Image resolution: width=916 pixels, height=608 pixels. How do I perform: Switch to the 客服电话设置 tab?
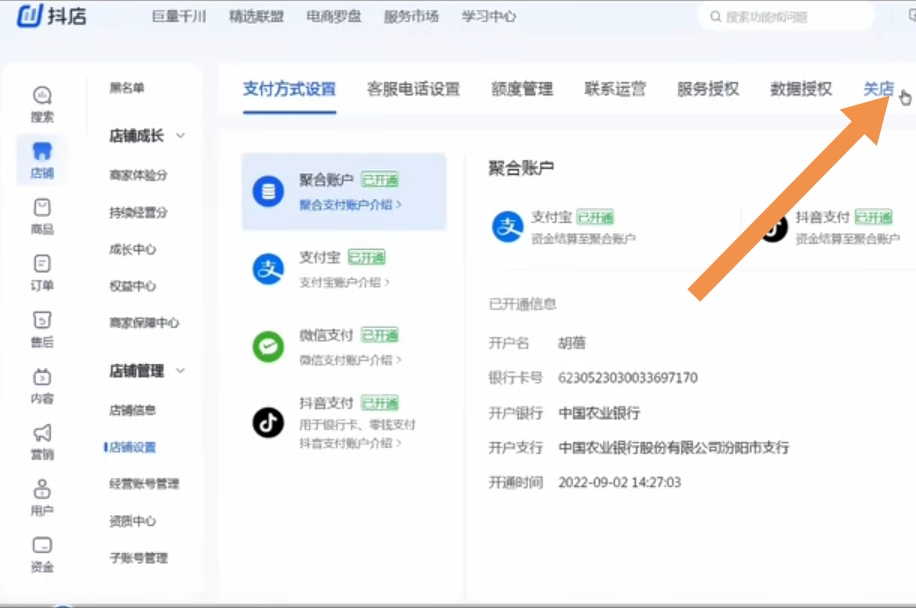pyautogui.click(x=413, y=89)
